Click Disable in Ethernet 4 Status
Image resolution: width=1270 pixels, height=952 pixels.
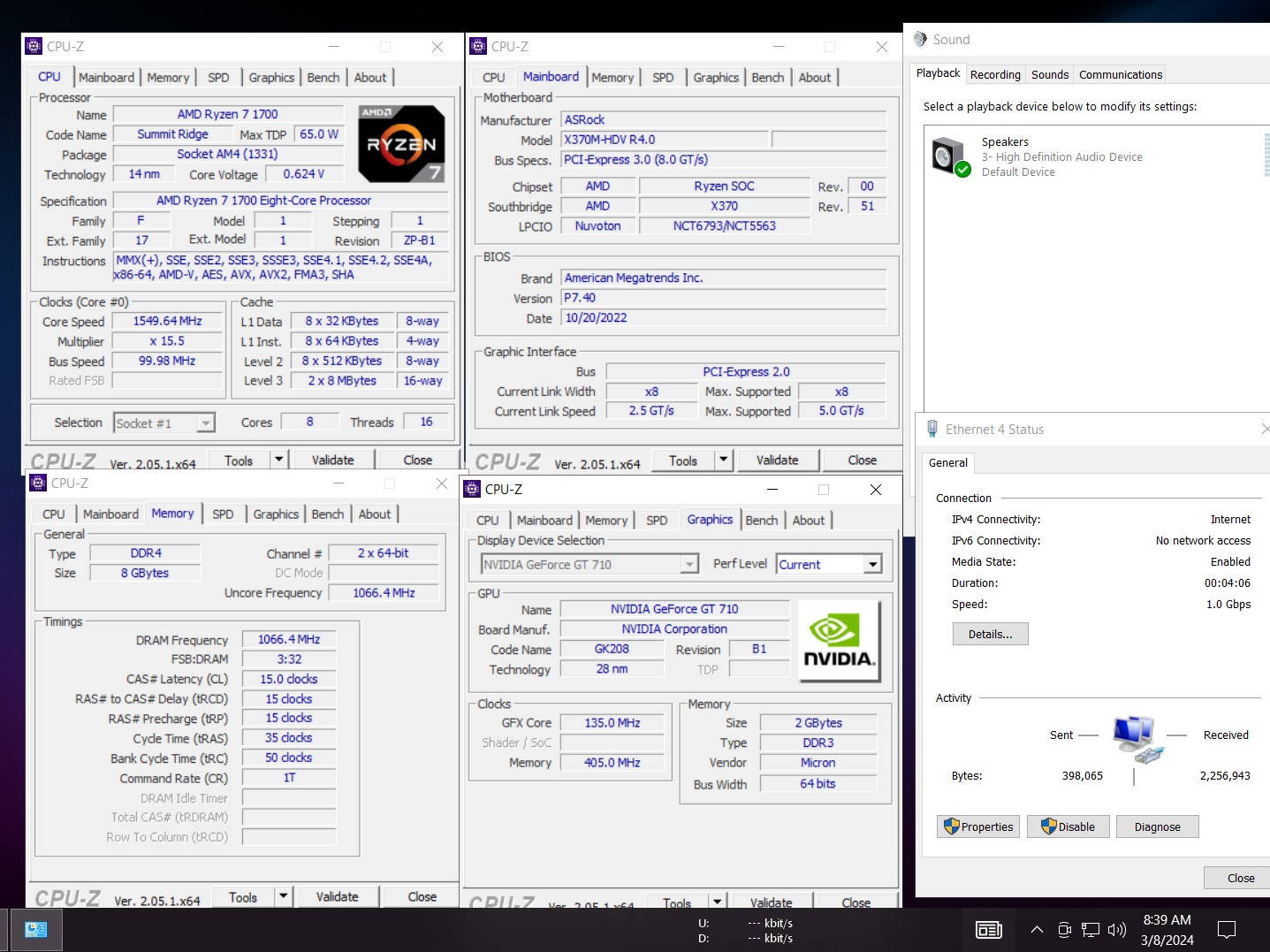[x=1068, y=826]
